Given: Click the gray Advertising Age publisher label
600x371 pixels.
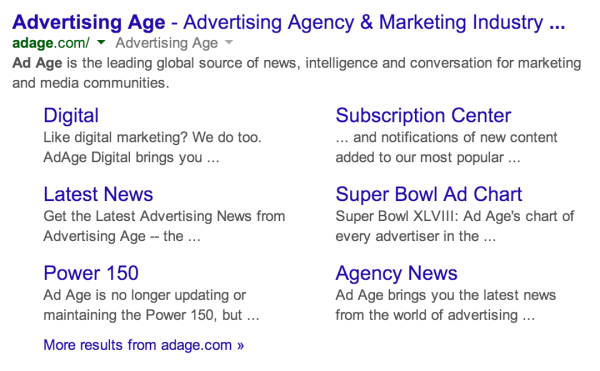Looking at the screenshot, I should (x=167, y=43).
